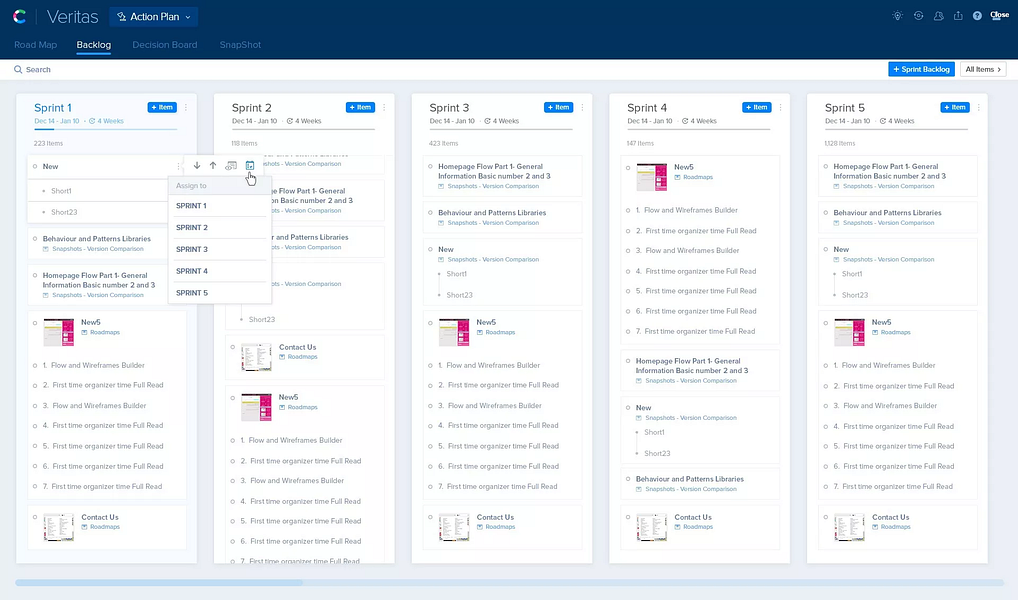Open Sprint 3 column kebab menu
The height and width of the screenshot is (600, 1018).
[x=582, y=107]
